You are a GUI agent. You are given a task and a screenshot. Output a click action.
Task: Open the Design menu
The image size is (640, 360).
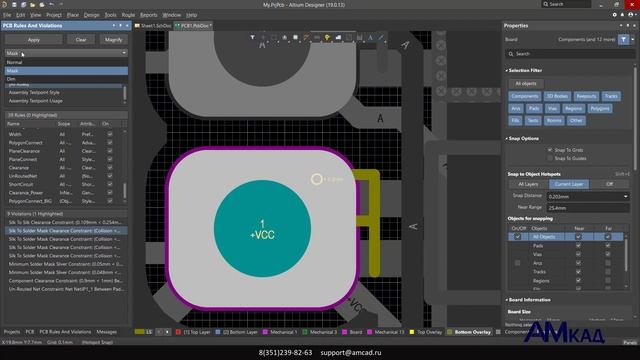click(x=91, y=15)
